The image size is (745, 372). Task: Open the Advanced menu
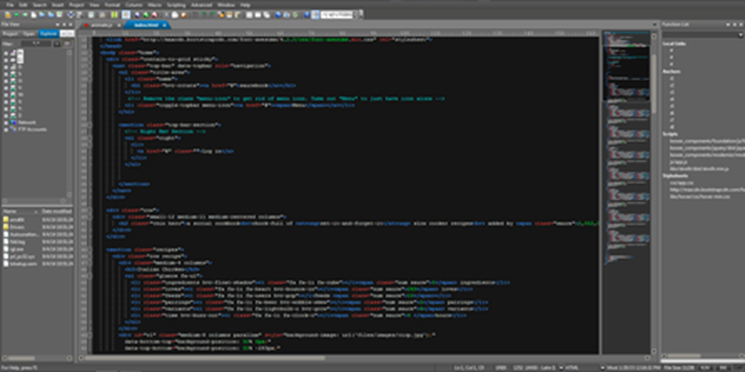(x=201, y=4)
